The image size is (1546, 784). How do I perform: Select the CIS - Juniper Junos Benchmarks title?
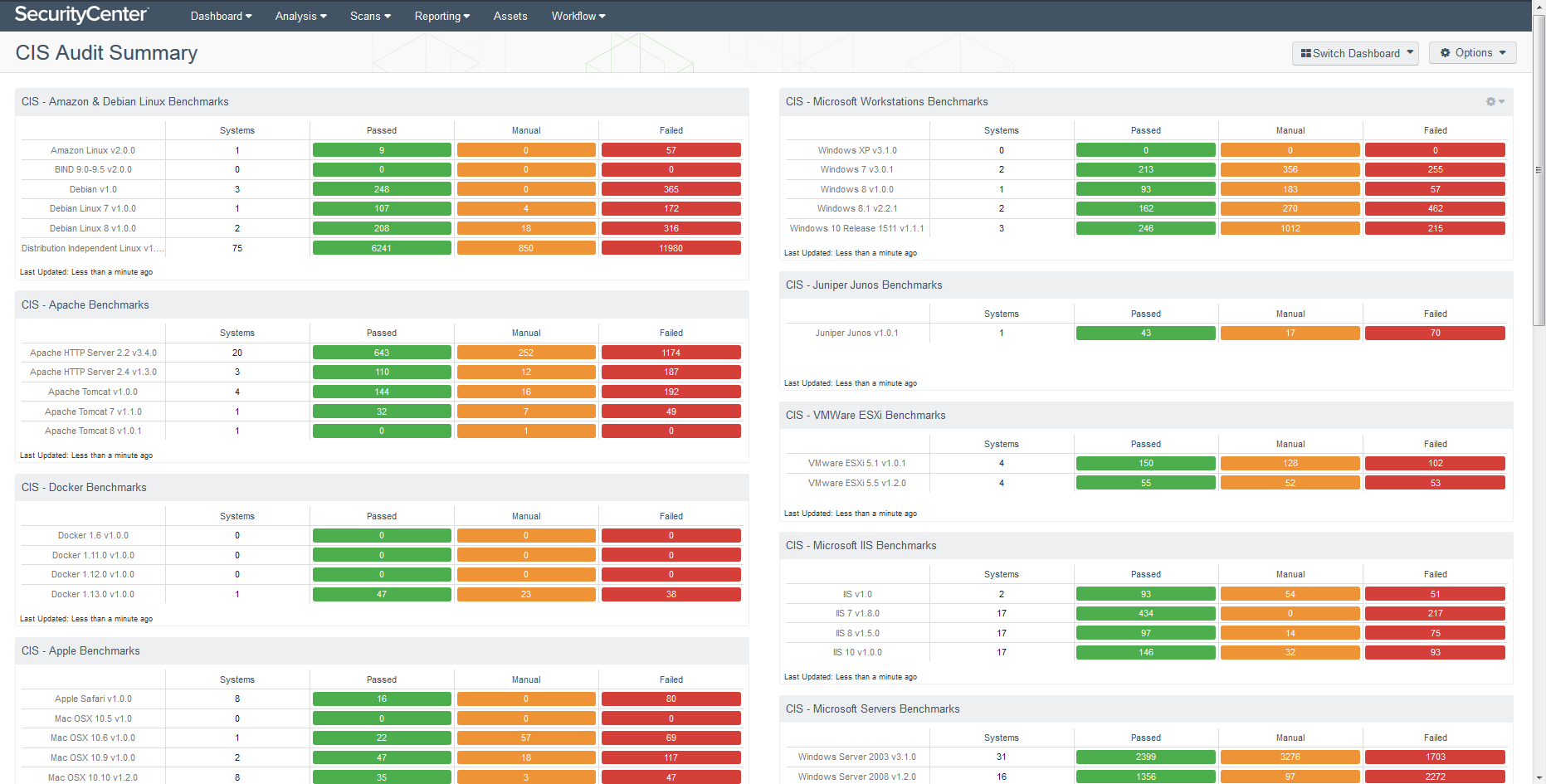pos(864,285)
